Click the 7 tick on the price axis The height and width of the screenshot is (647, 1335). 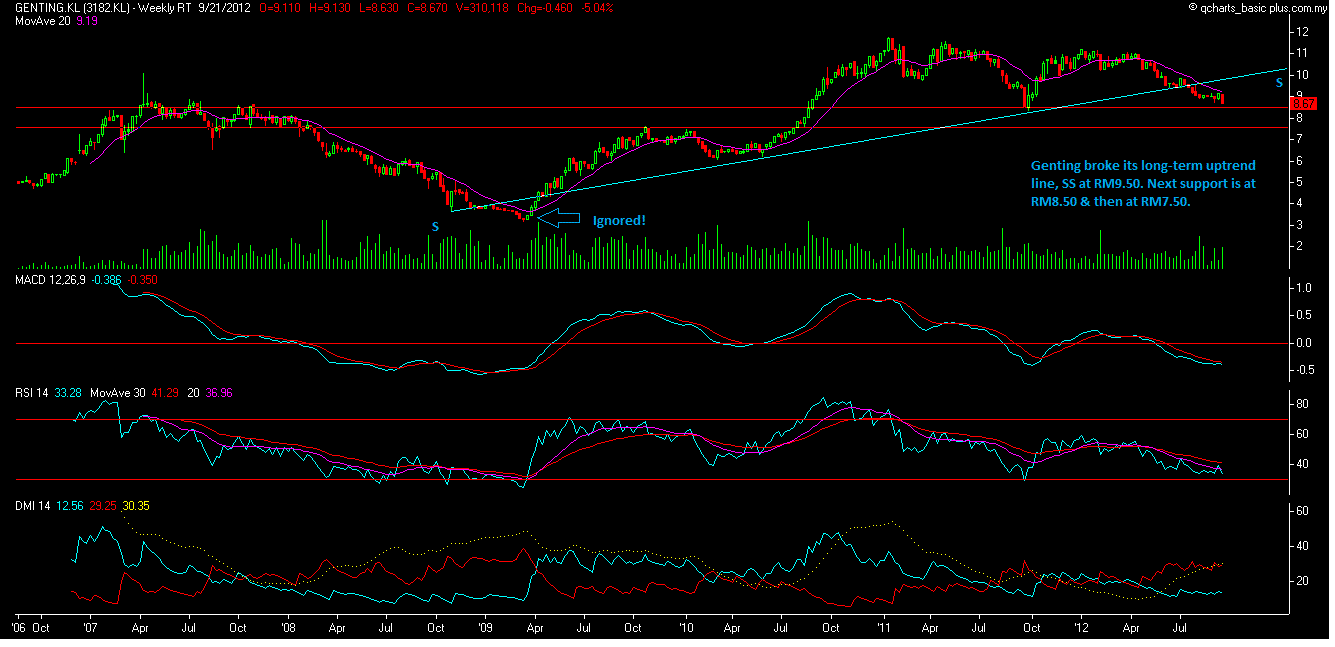(x=1301, y=139)
